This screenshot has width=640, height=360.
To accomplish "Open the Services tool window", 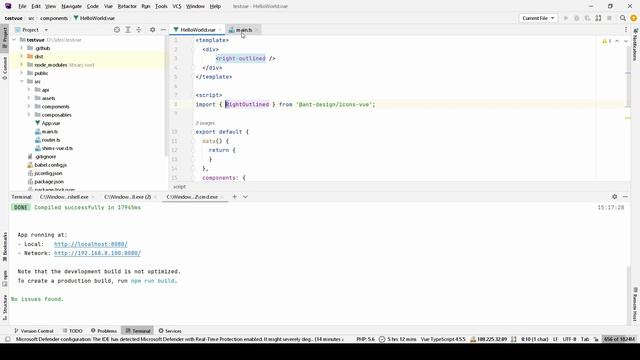I will [x=170, y=331].
